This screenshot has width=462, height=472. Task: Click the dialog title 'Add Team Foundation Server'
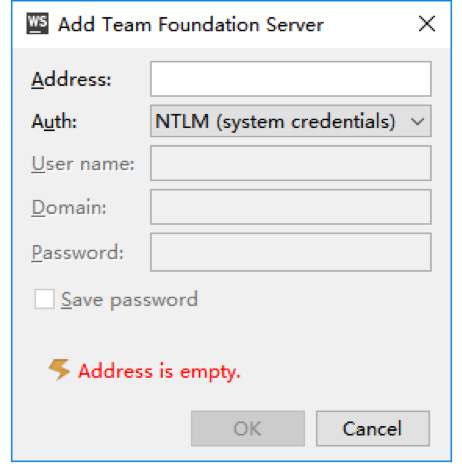(x=191, y=25)
